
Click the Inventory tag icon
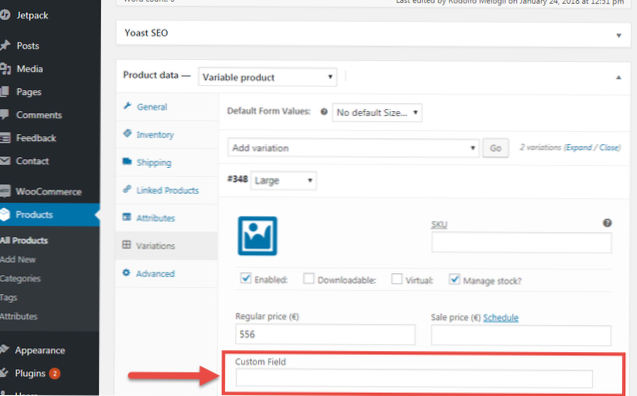(x=127, y=133)
